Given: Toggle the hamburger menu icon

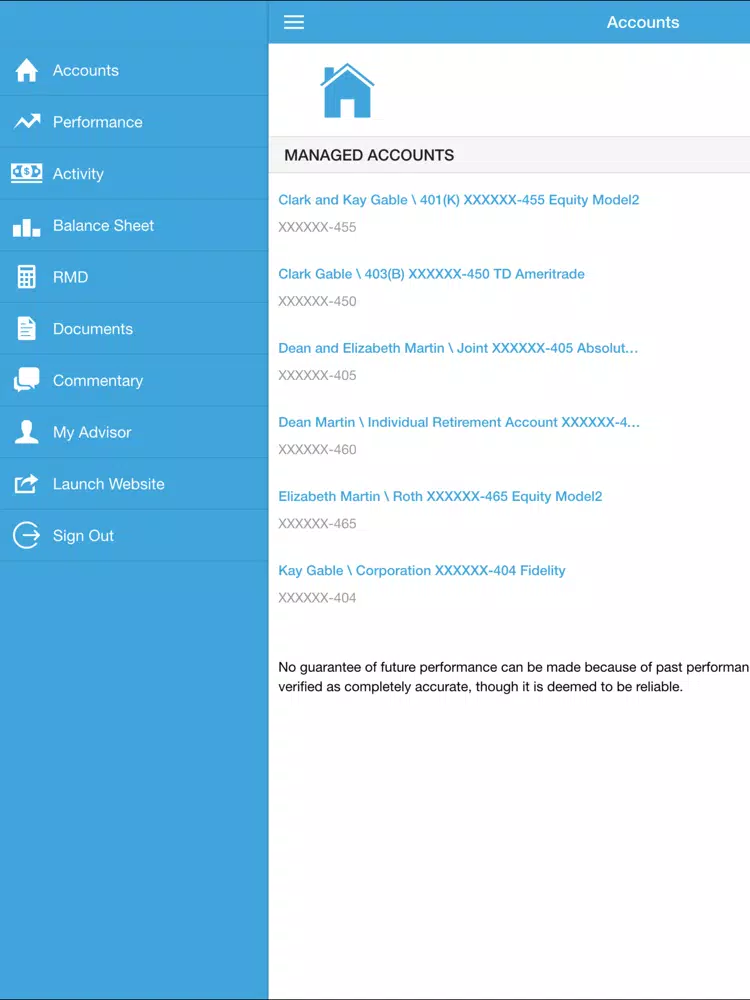Looking at the screenshot, I should [x=294, y=22].
